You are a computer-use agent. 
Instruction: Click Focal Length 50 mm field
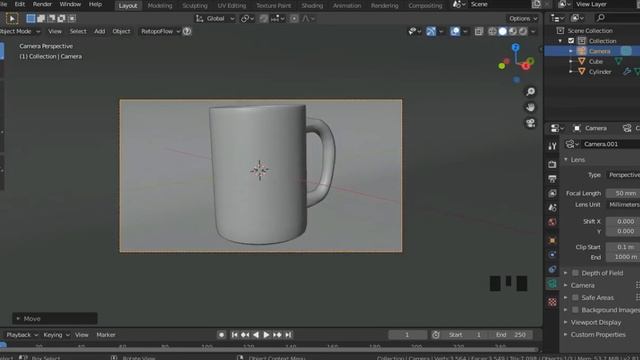623,193
